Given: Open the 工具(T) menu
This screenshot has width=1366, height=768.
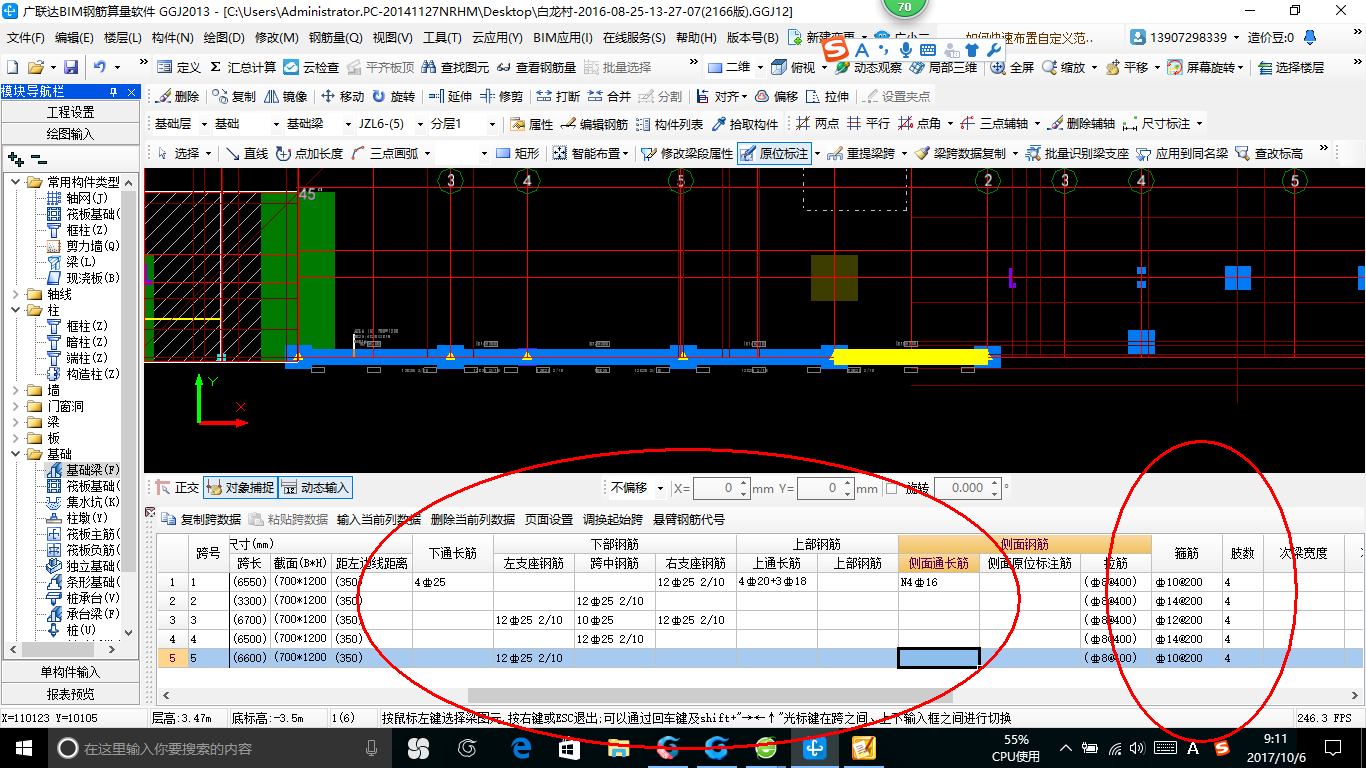Looking at the screenshot, I should [x=442, y=38].
